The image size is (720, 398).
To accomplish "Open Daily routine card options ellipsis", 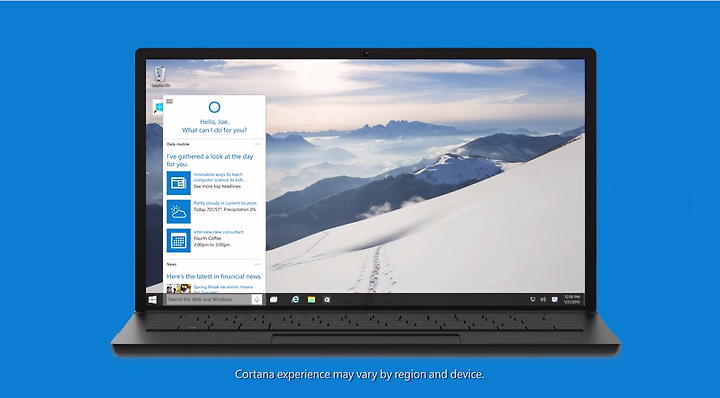I will click(x=257, y=144).
